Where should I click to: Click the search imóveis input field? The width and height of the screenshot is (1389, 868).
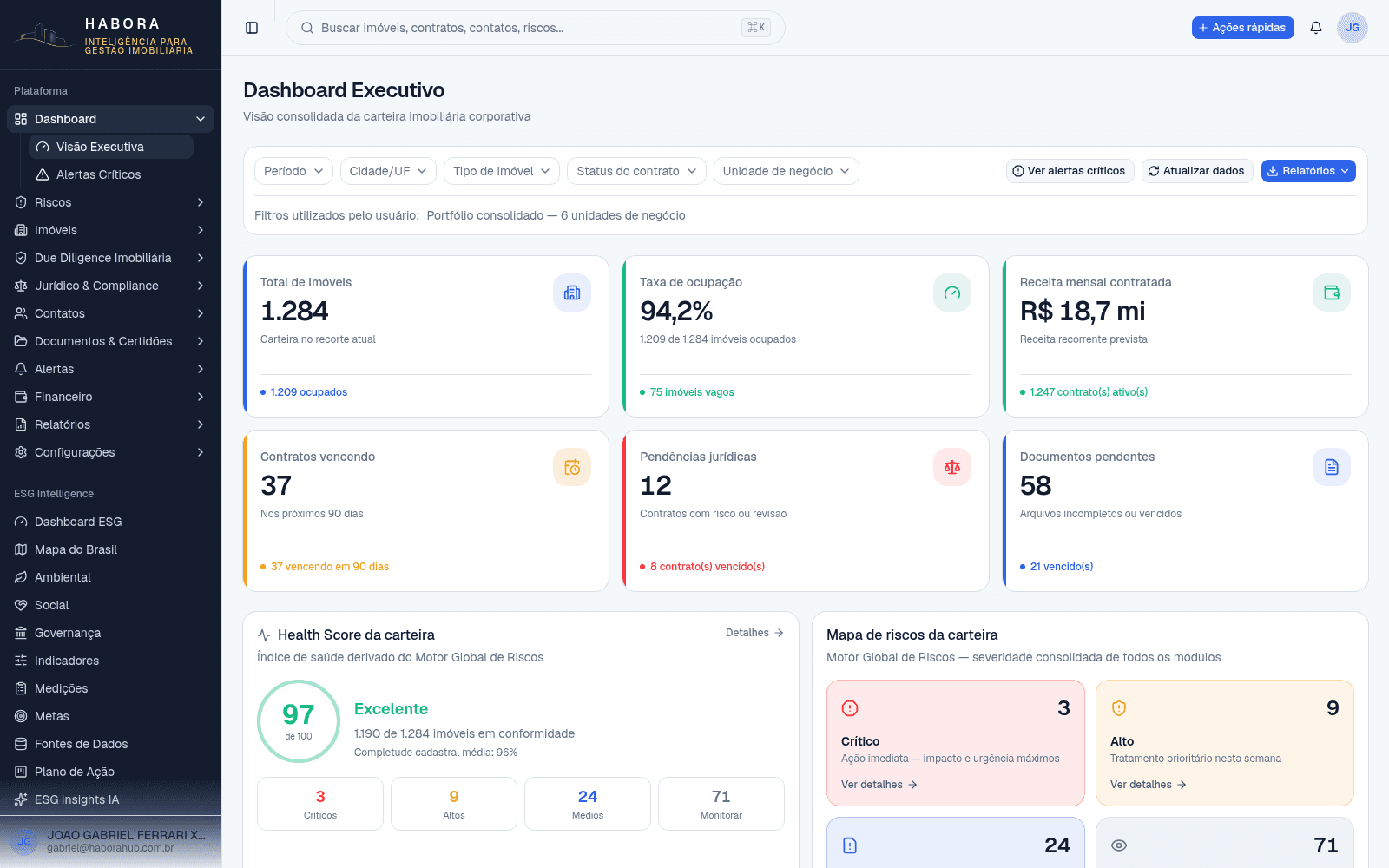click(x=535, y=28)
